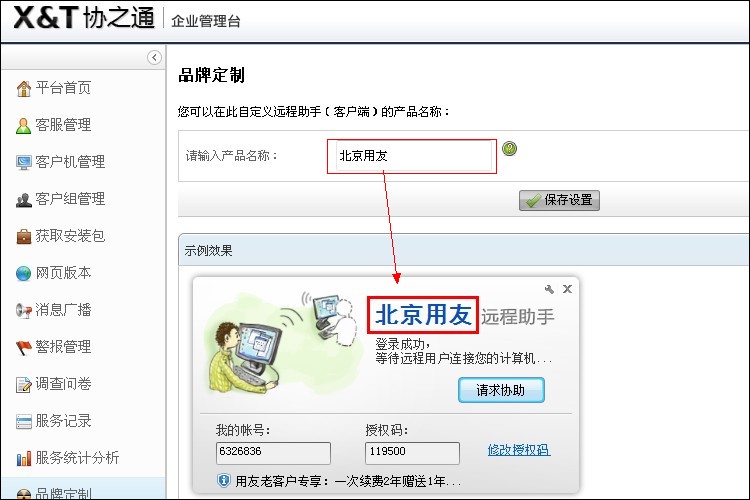Open the 警报管理 flag icon
This screenshot has width=750, height=500.
[23, 347]
